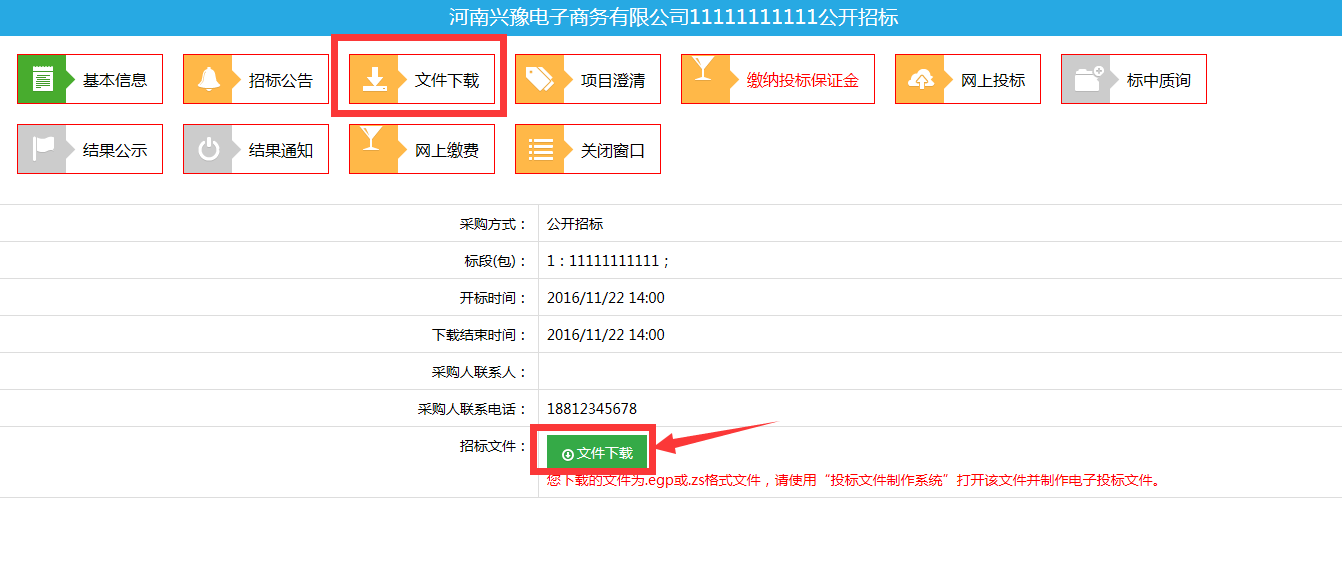1342x575 pixels.
Task: Click the 关闭窗口 label to close window
Action: point(613,150)
